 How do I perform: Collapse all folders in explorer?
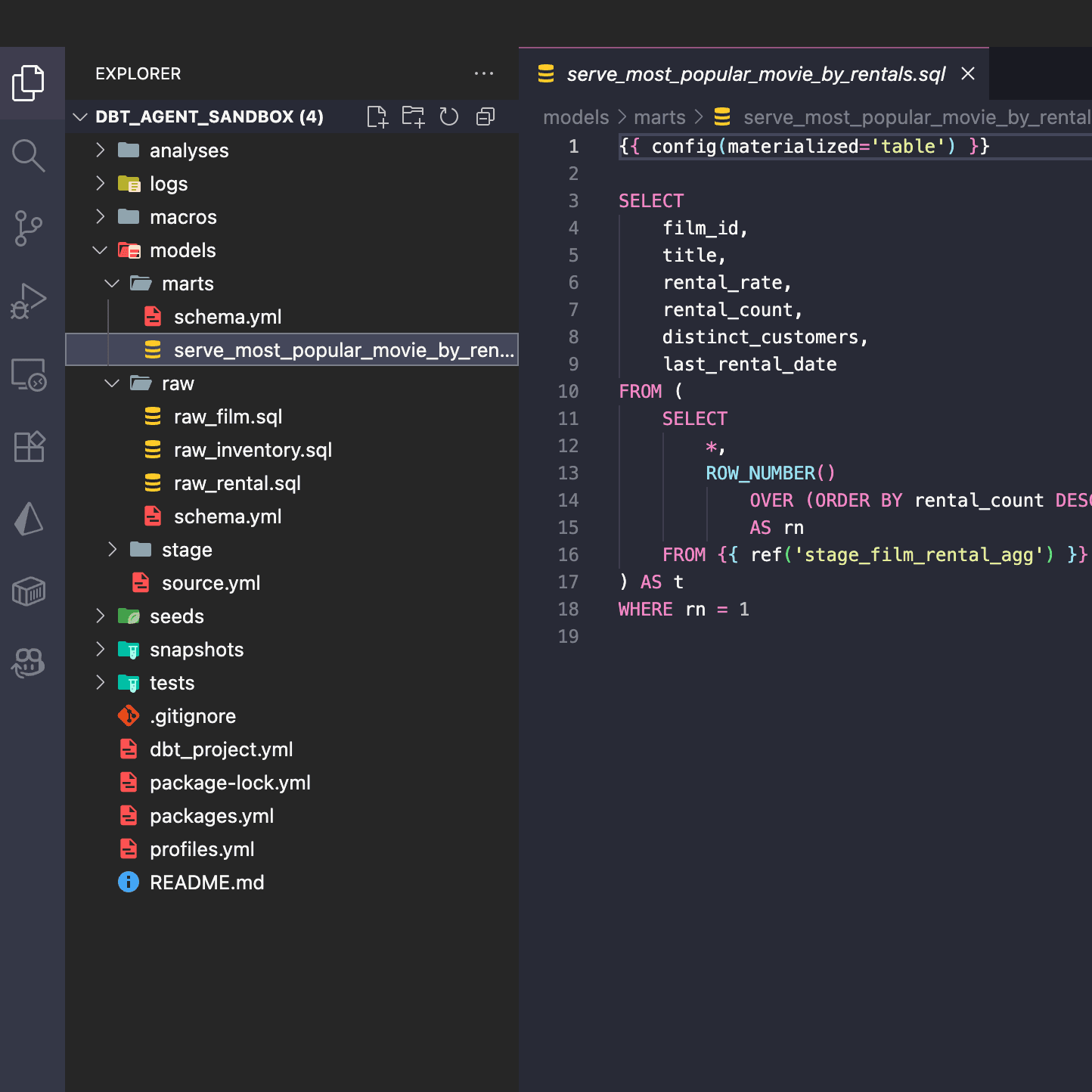[x=486, y=116]
